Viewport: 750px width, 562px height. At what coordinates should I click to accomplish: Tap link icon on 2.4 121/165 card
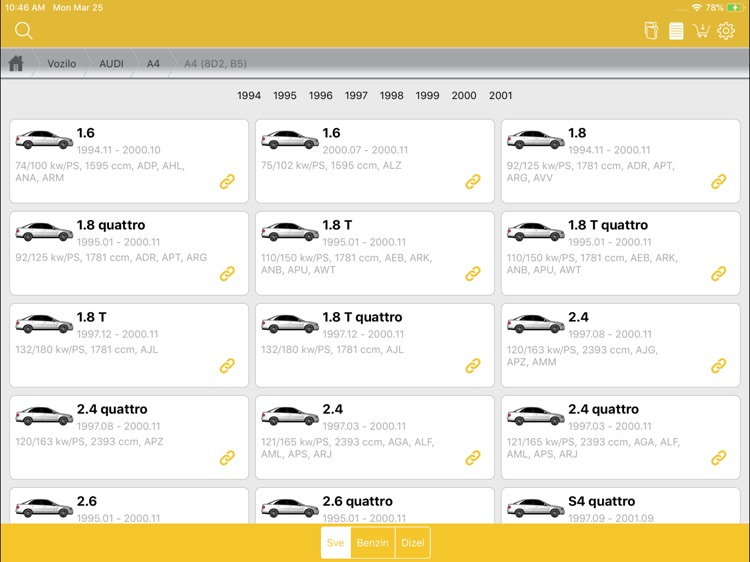[473, 458]
